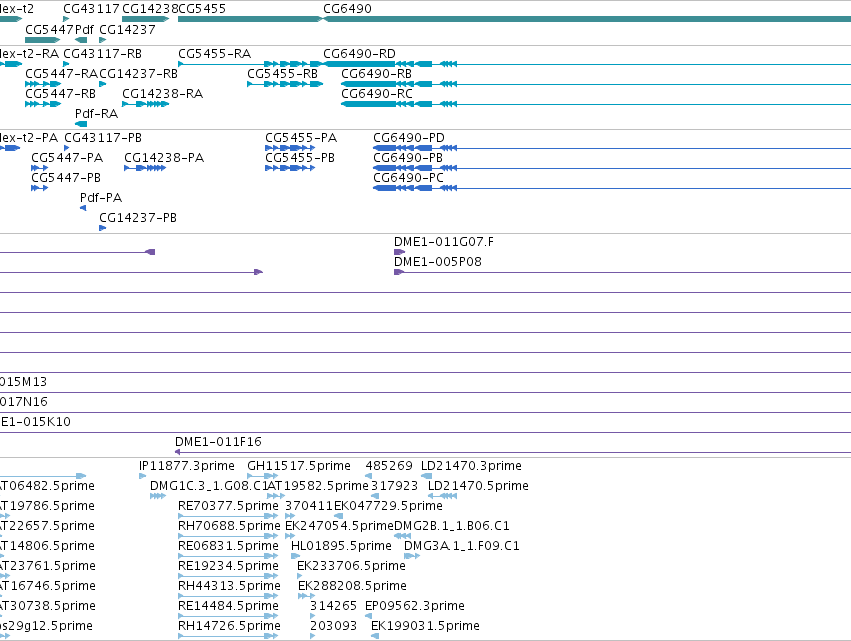Select protein CG14237-PB

(138, 218)
